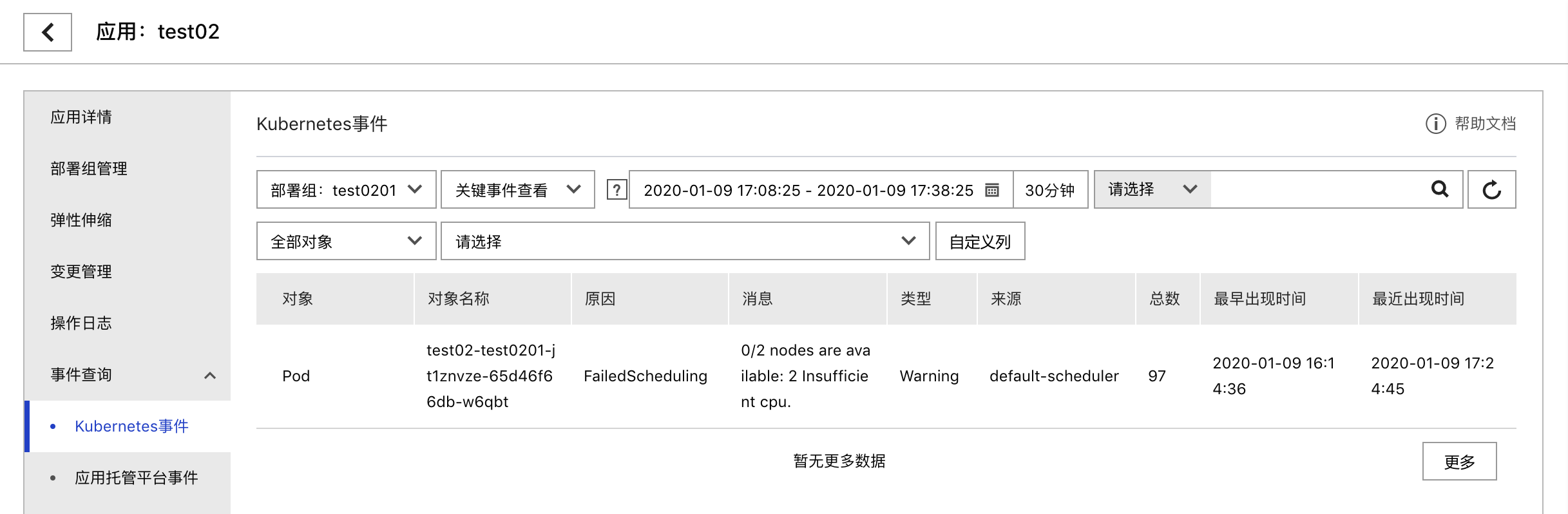
Task: Click the refresh icon button
Action: (x=1491, y=189)
